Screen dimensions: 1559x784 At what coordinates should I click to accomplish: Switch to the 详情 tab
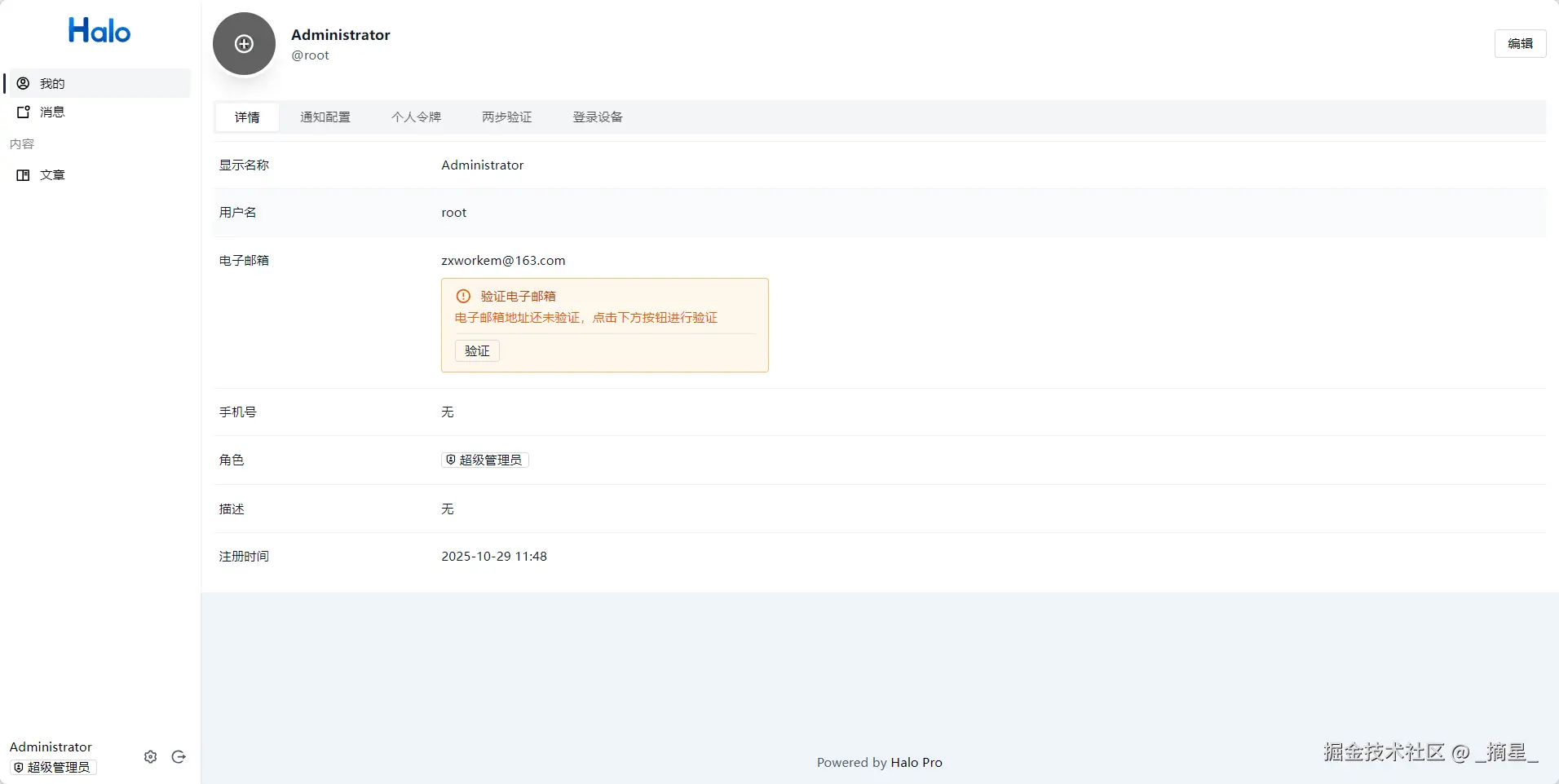(247, 117)
